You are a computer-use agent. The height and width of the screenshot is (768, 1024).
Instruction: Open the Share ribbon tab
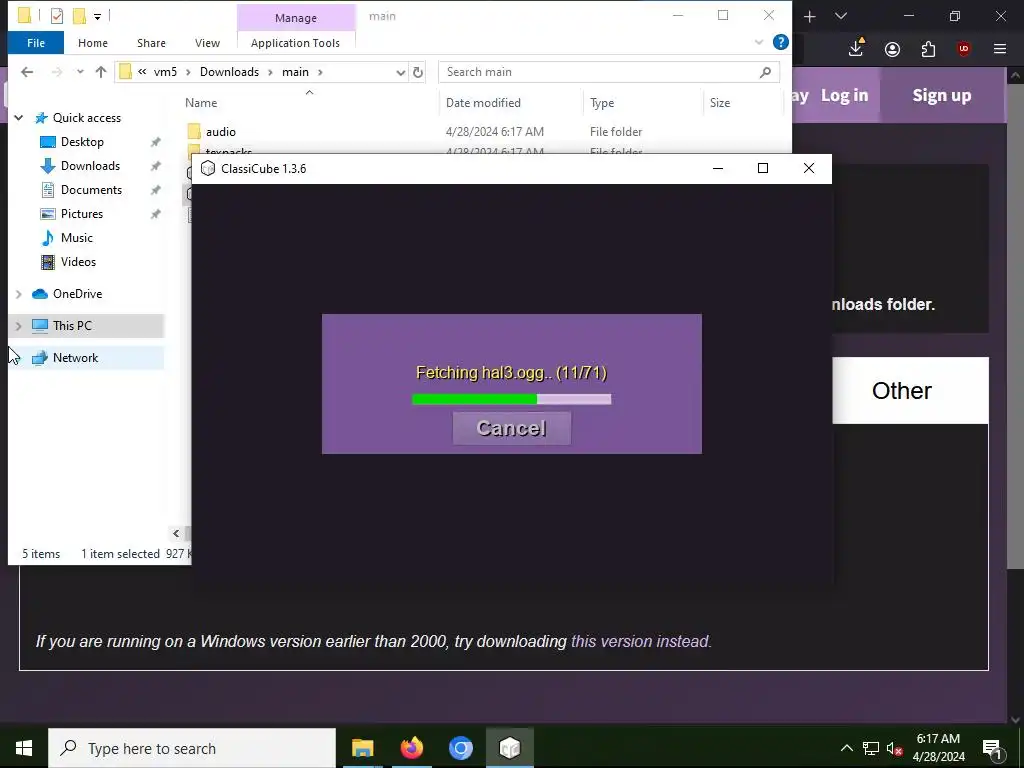pos(151,43)
